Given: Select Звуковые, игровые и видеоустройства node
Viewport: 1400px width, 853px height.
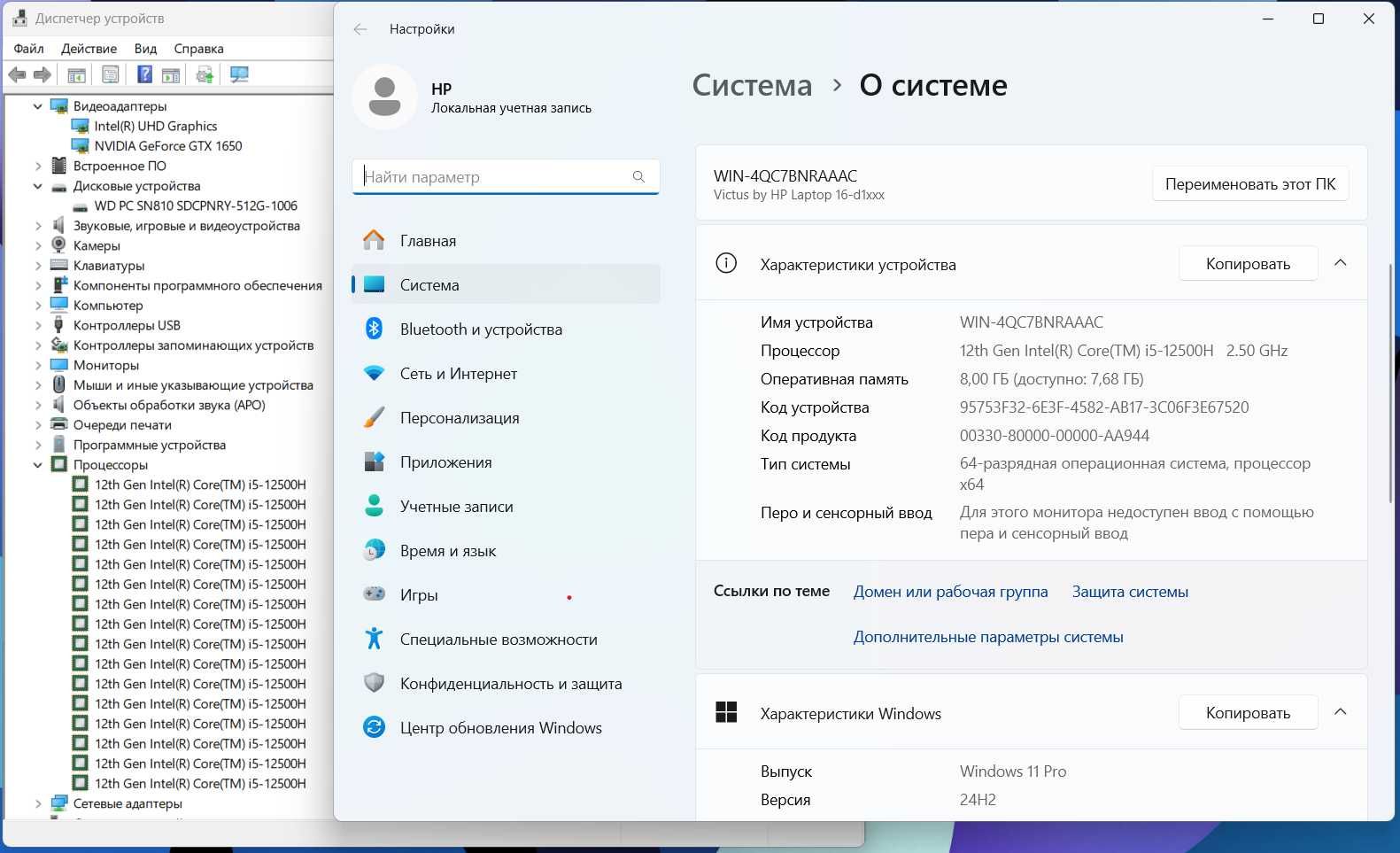Looking at the screenshot, I should click(187, 226).
